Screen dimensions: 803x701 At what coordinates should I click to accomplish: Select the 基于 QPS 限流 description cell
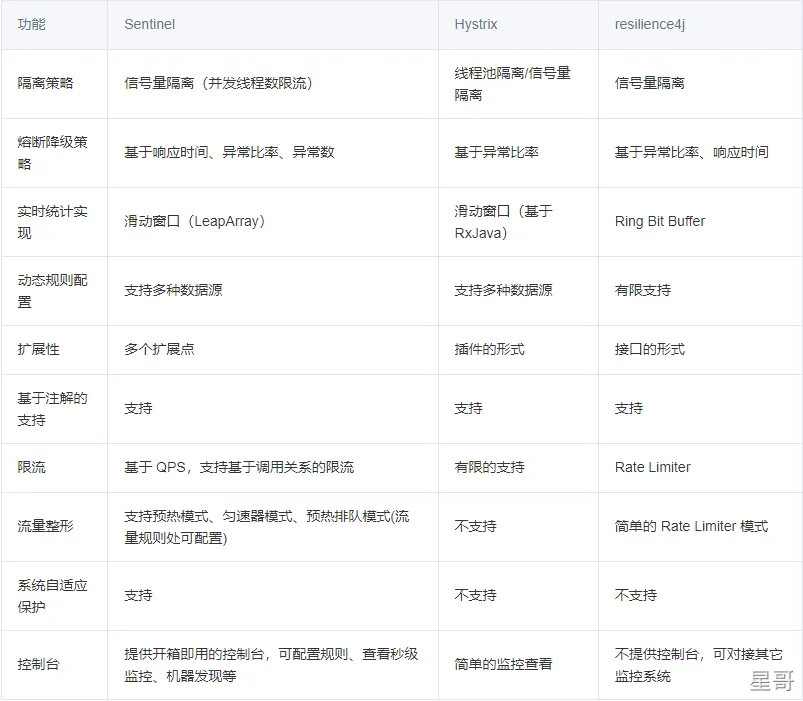click(x=238, y=467)
